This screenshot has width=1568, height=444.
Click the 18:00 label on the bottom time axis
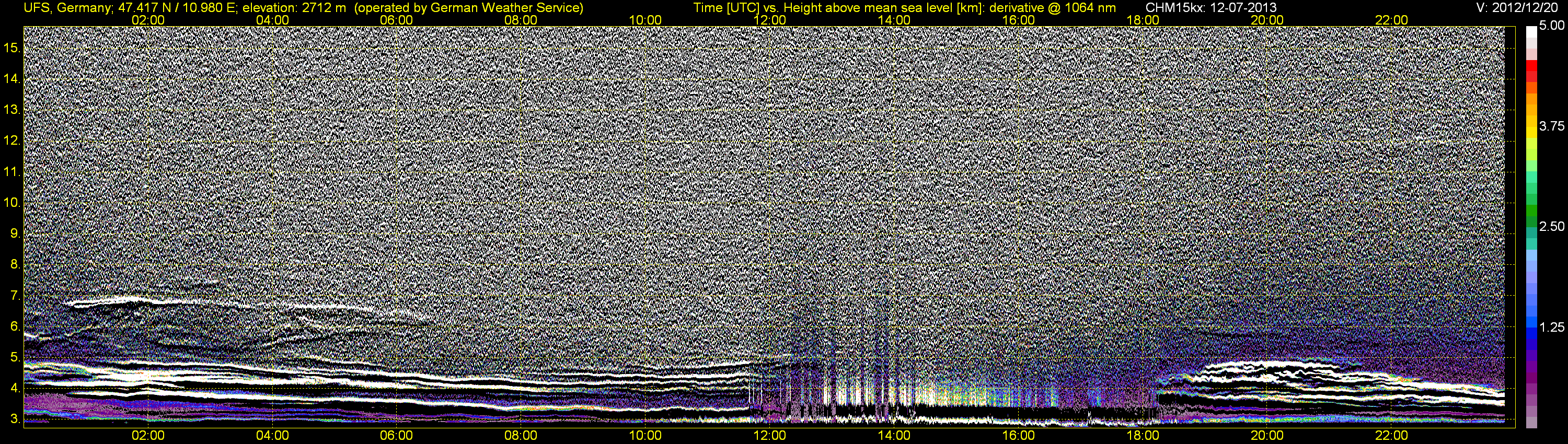1143,436
